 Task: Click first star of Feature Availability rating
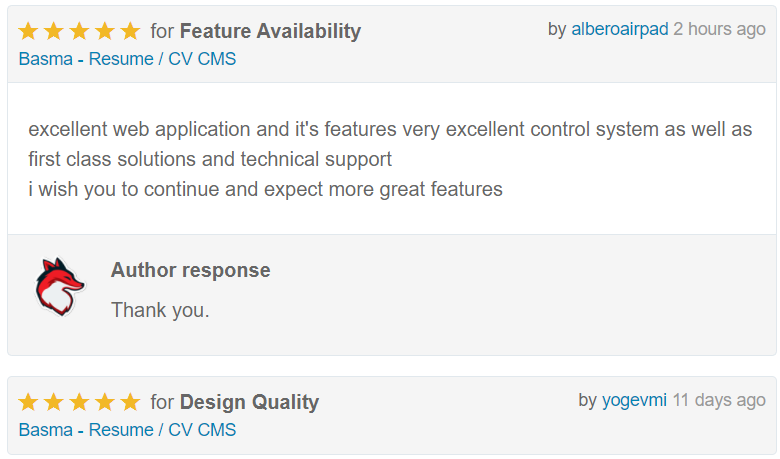coord(28,31)
